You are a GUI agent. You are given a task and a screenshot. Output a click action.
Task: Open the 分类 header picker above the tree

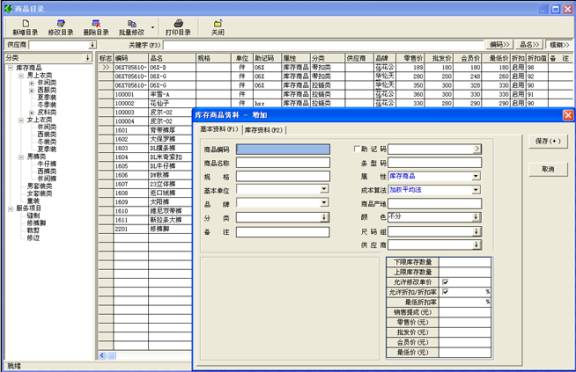pos(87,58)
